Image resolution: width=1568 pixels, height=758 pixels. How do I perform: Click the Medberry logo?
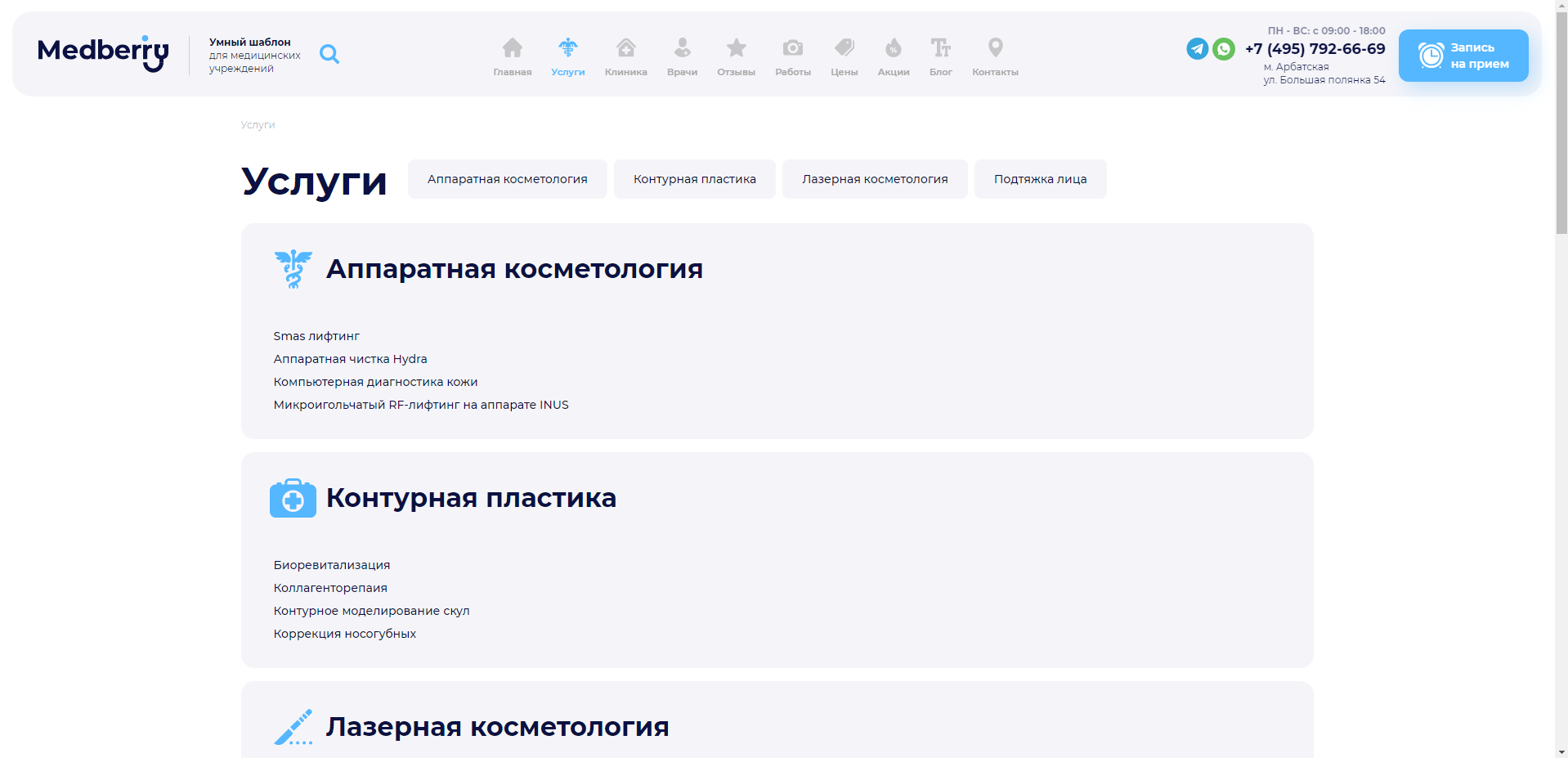coord(103,53)
